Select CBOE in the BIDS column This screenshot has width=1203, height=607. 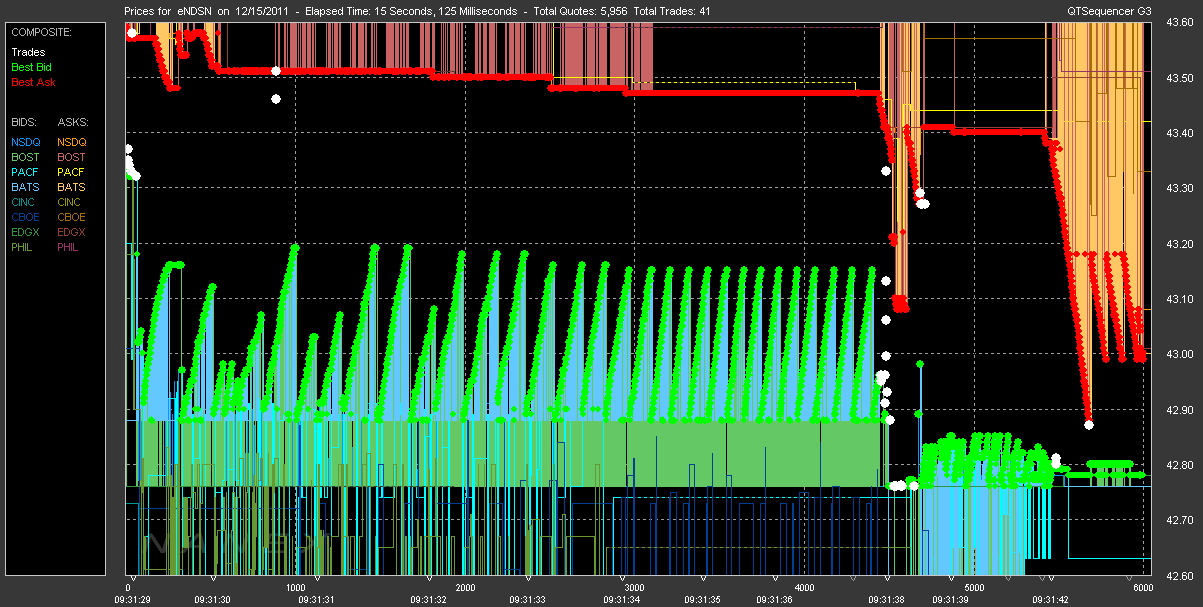pos(25,217)
